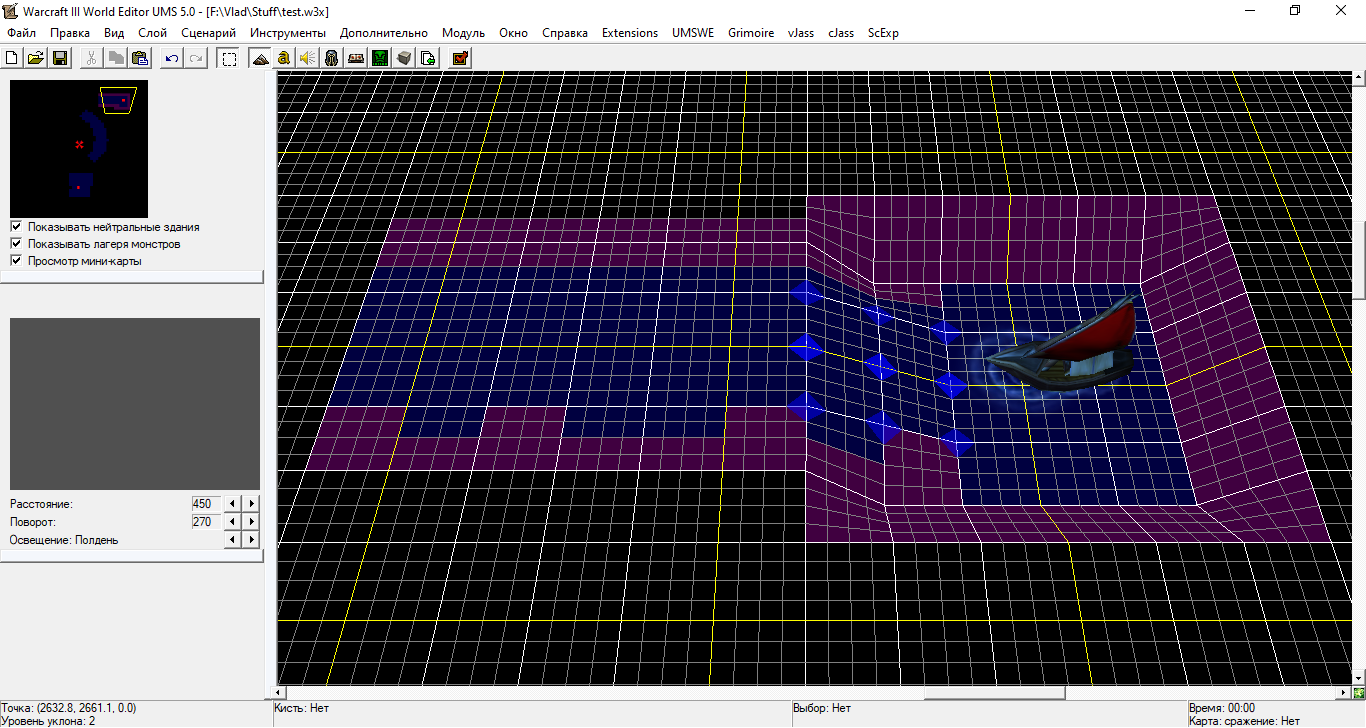Open the Object Editor helmet icon
Image resolution: width=1366 pixels, height=728 pixels.
332,58
